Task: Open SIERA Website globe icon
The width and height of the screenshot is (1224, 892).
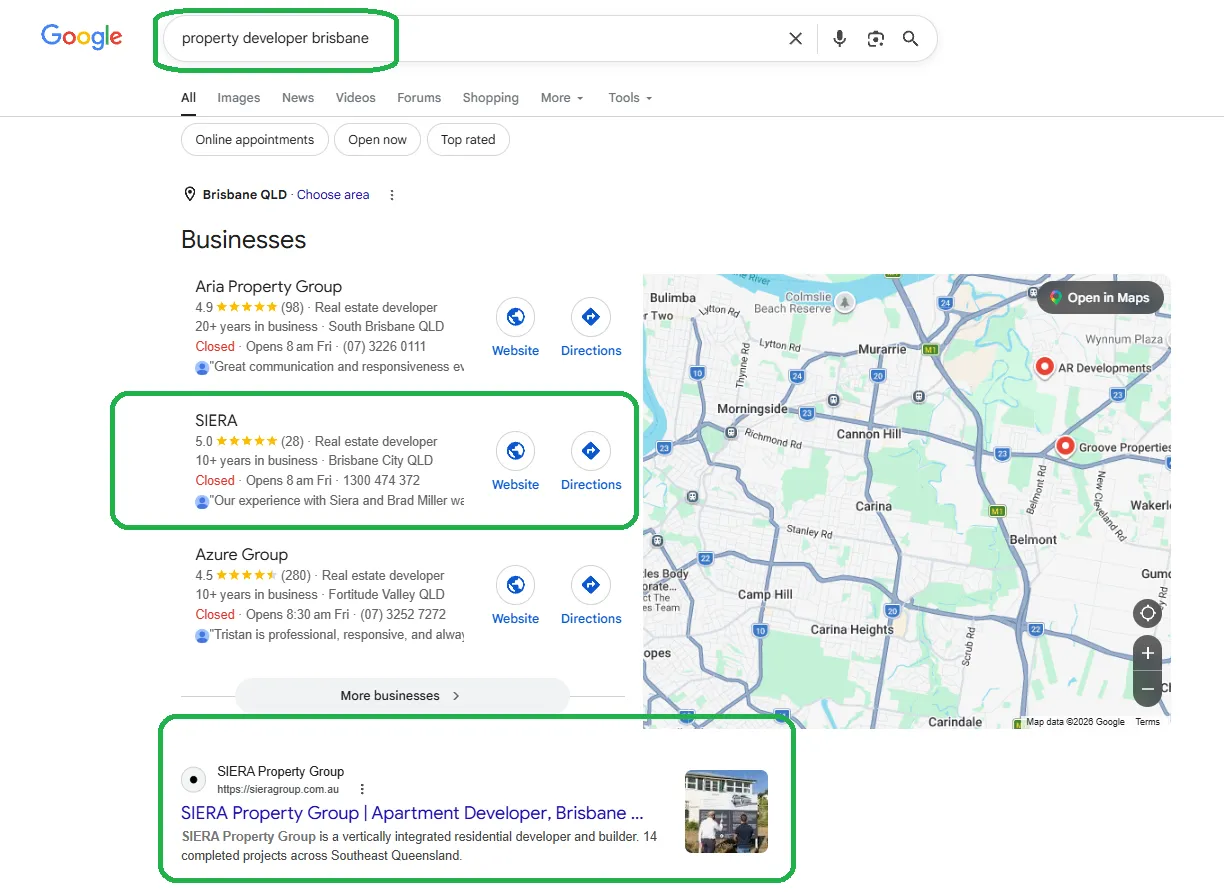Action: (515, 452)
